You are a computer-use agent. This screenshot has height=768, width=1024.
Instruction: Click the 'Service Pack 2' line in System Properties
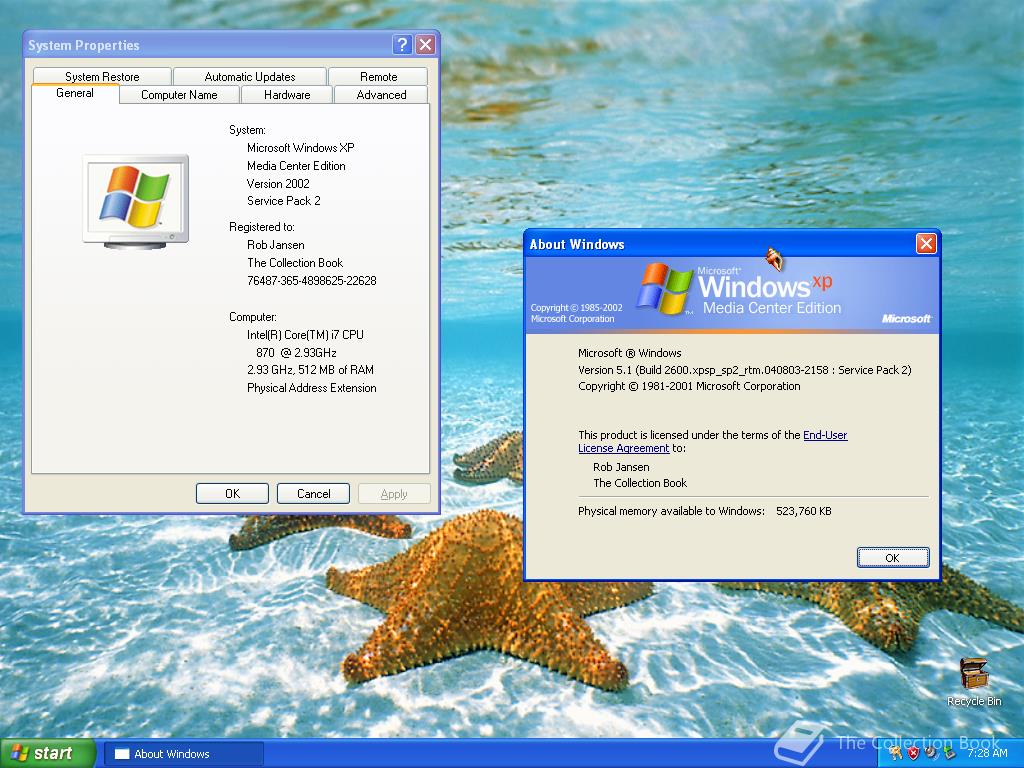tap(283, 200)
